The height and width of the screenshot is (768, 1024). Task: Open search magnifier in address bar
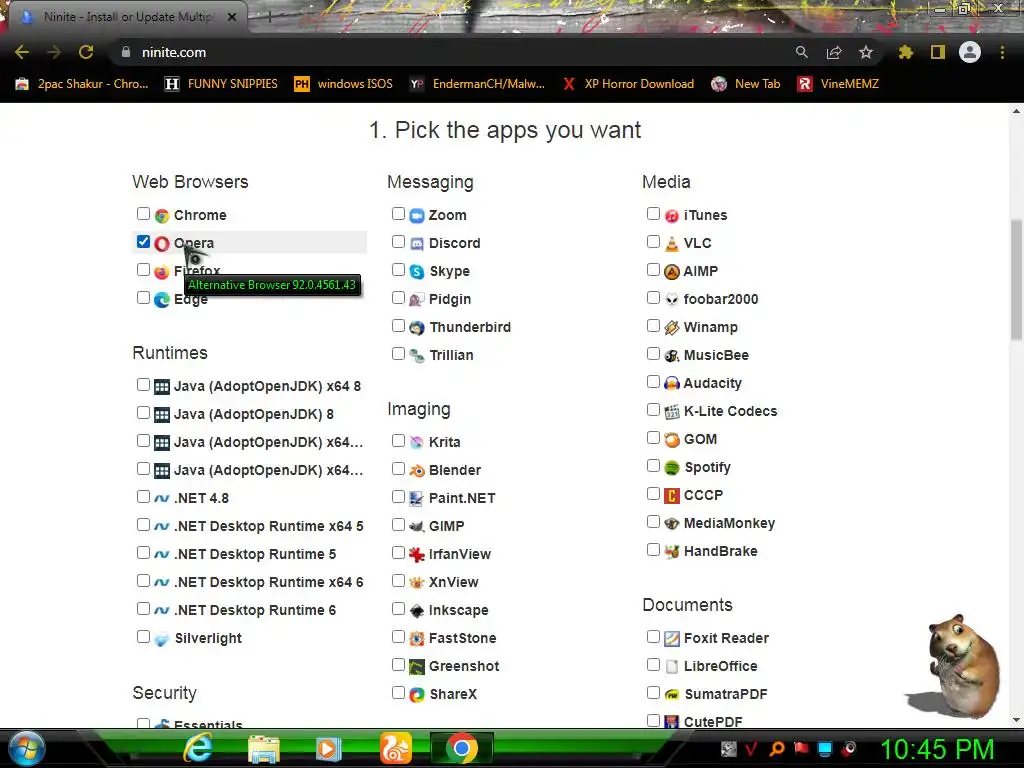[801, 52]
